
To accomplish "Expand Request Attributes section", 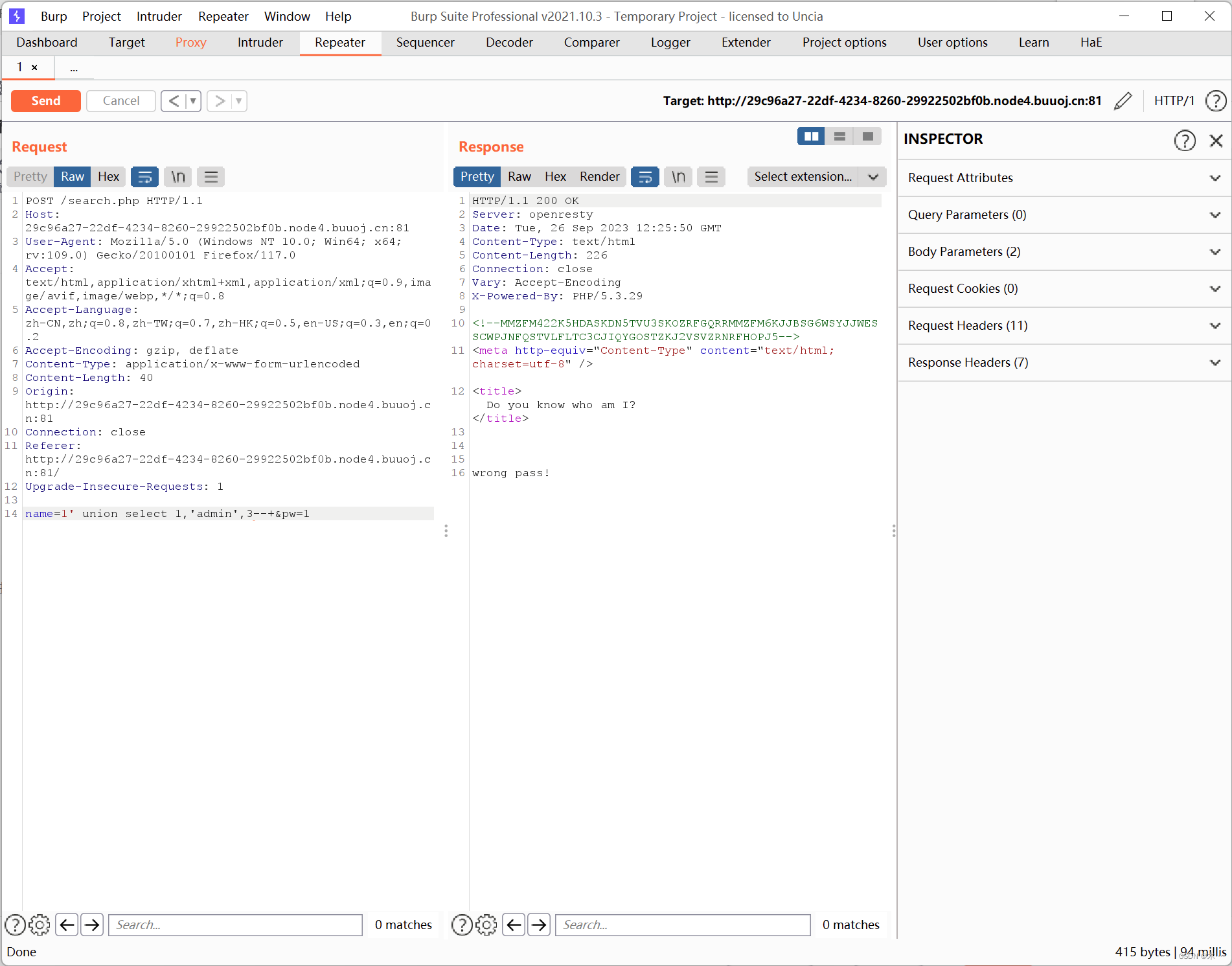I will tap(1064, 178).
